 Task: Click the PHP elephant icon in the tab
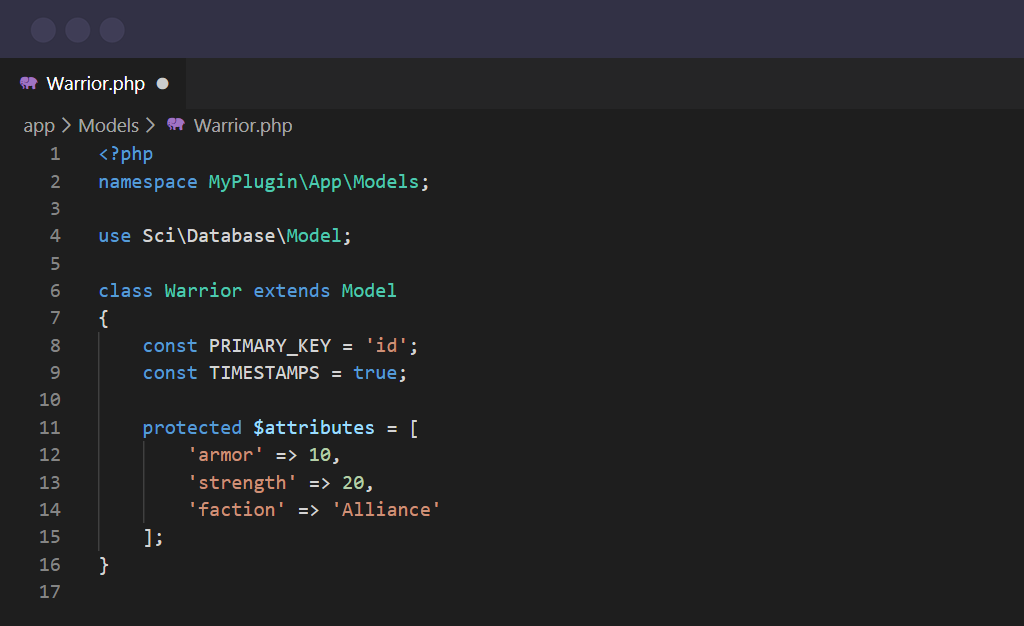tap(29, 83)
